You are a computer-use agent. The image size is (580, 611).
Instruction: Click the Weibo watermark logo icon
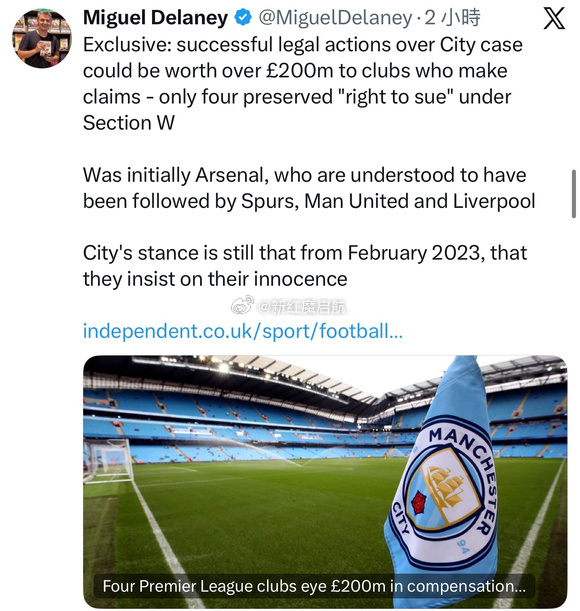tap(242, 305)
